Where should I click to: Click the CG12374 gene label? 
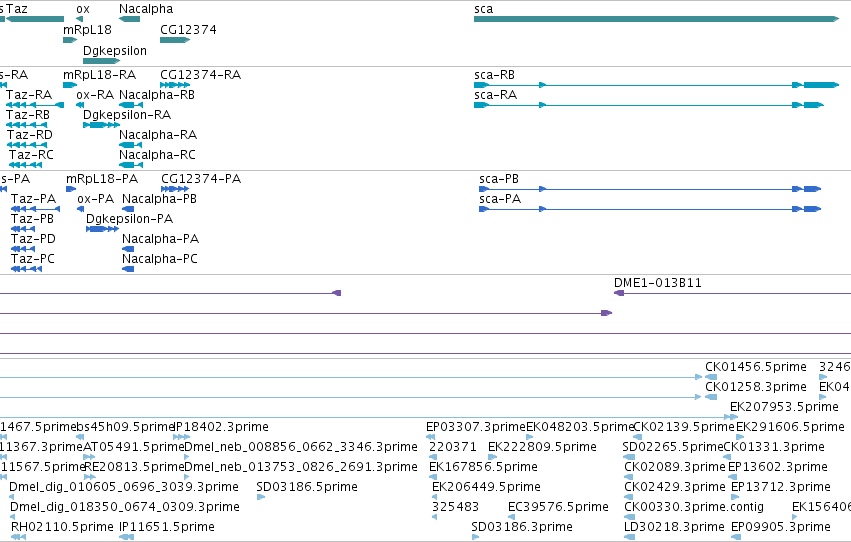pyautogui.click(x=188, y=29)
